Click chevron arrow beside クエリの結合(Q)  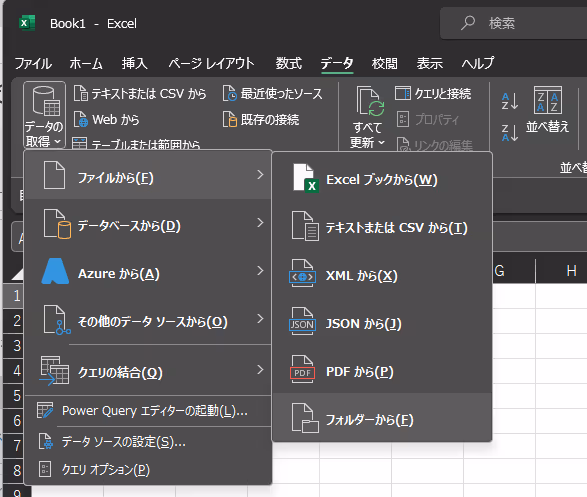pyautogui.click(x=260, y=369)
